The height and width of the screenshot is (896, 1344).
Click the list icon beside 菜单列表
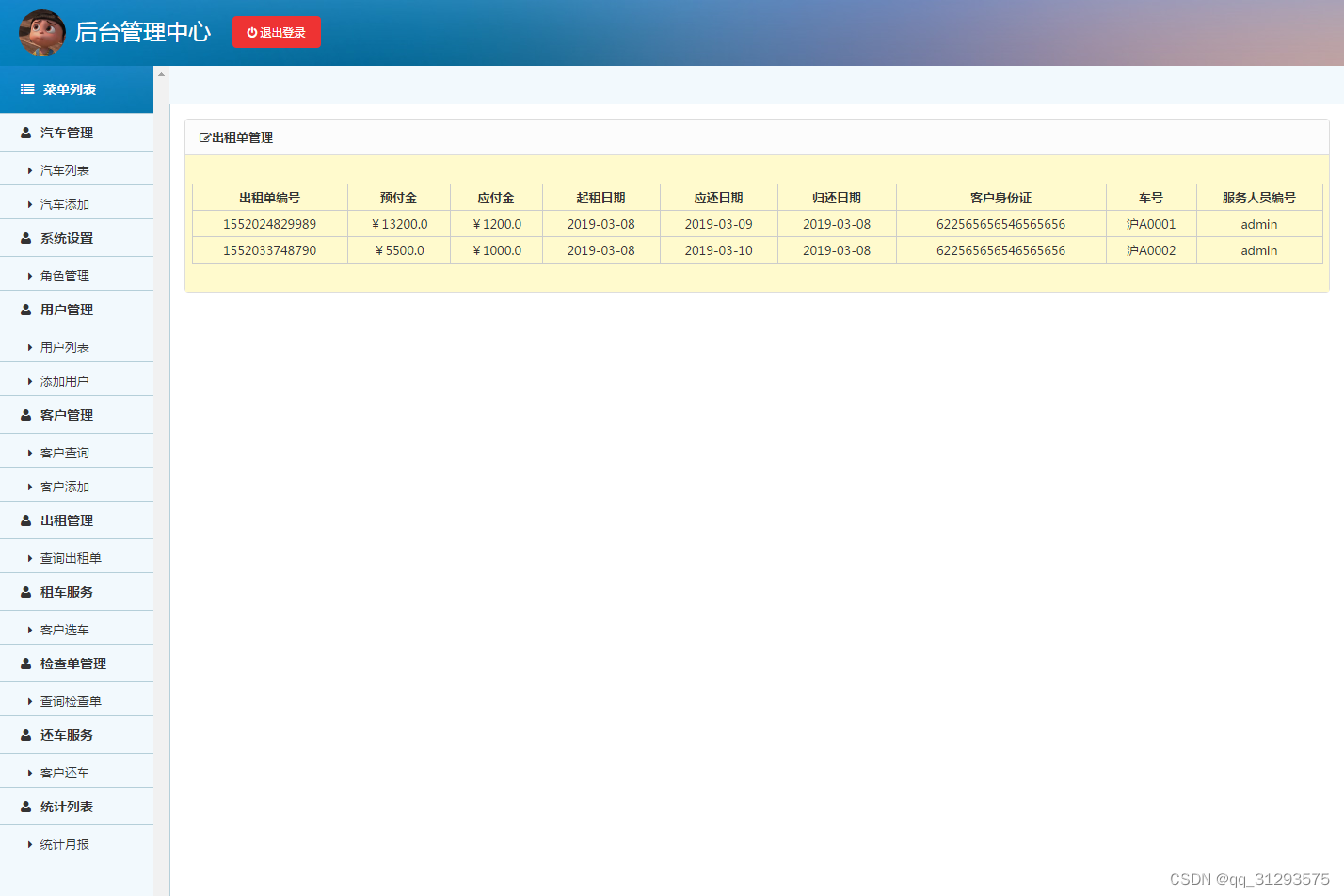click(x=27, y=89)
